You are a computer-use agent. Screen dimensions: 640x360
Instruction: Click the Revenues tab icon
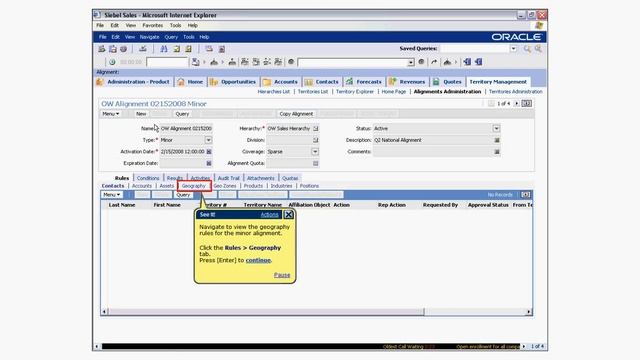[393, 82]
